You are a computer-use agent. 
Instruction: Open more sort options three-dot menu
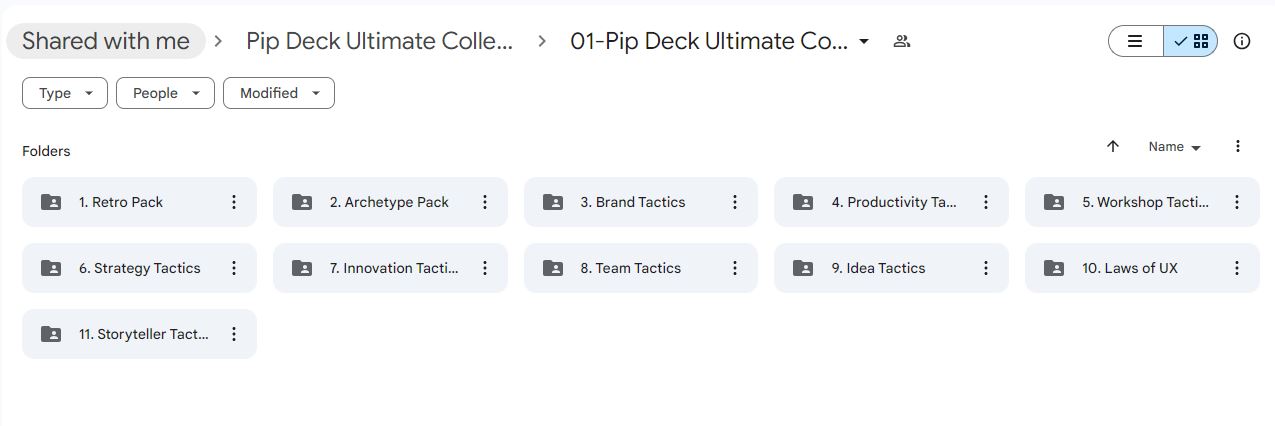point(1238,146)
